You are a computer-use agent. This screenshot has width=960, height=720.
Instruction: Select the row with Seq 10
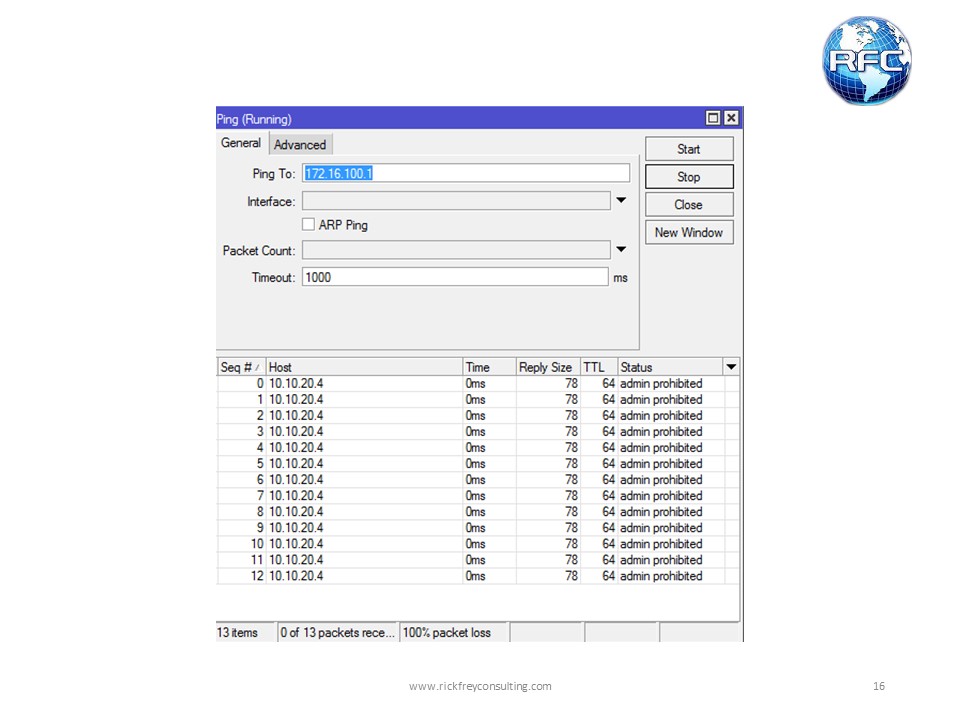click(478, 544)
